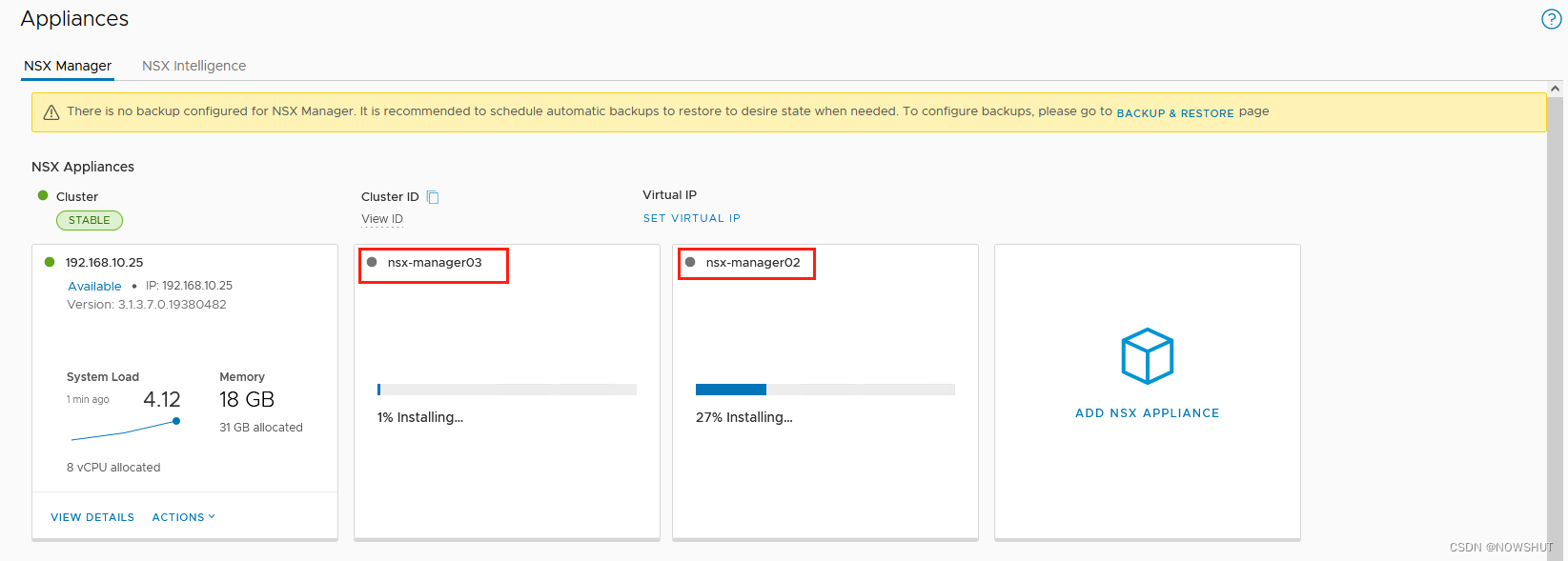Viewport: 1568px width, 561px height.
Task: Click the Available status link
Action: pyautogui.click(x=94, y=286)
